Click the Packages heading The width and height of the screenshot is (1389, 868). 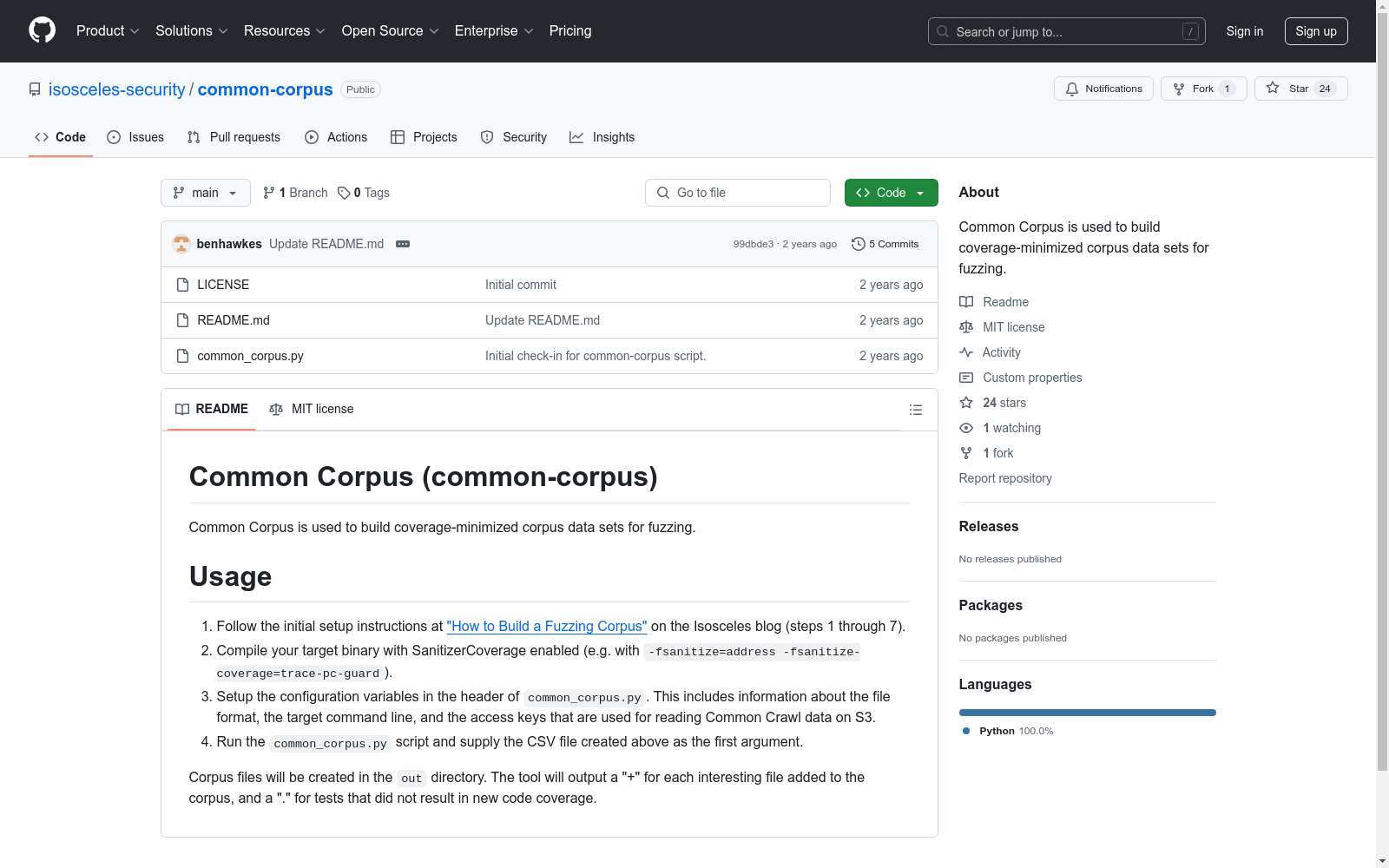pyautogui.click(x=991, y=605)
